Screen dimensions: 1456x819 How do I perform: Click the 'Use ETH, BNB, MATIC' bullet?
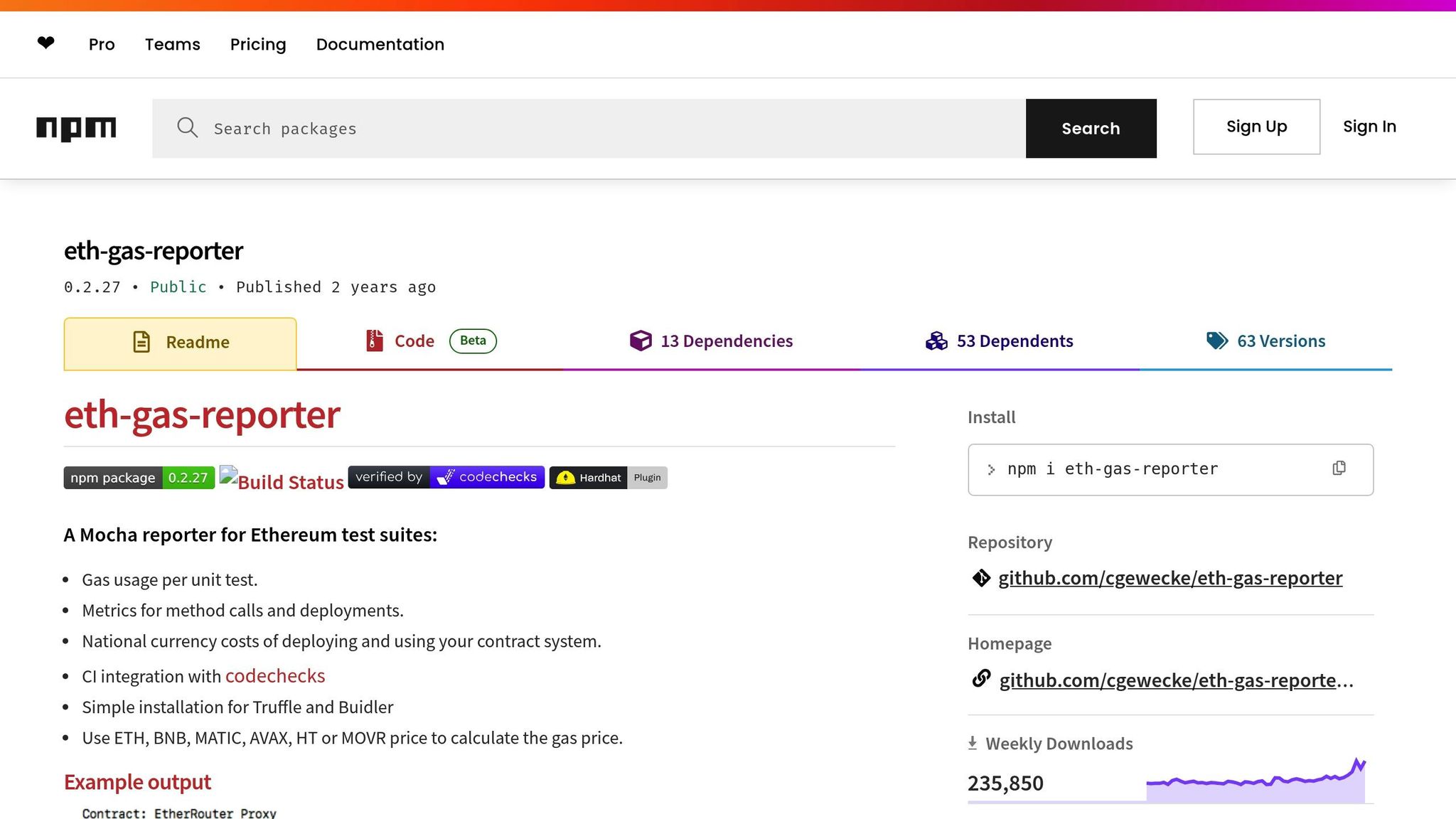click(x=353, y=738)
